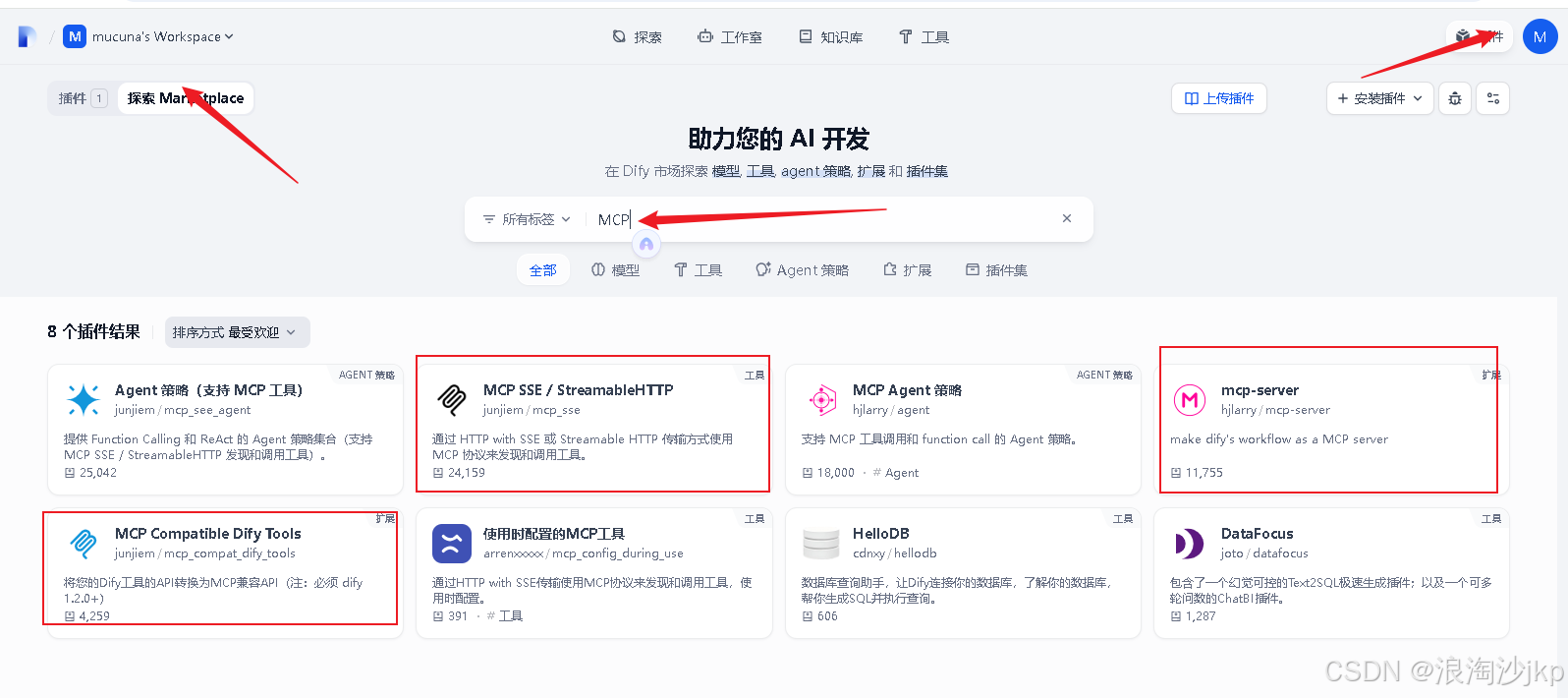Open Agent 策略（支持 MCP 工具）plugin icon

[84, 400]
